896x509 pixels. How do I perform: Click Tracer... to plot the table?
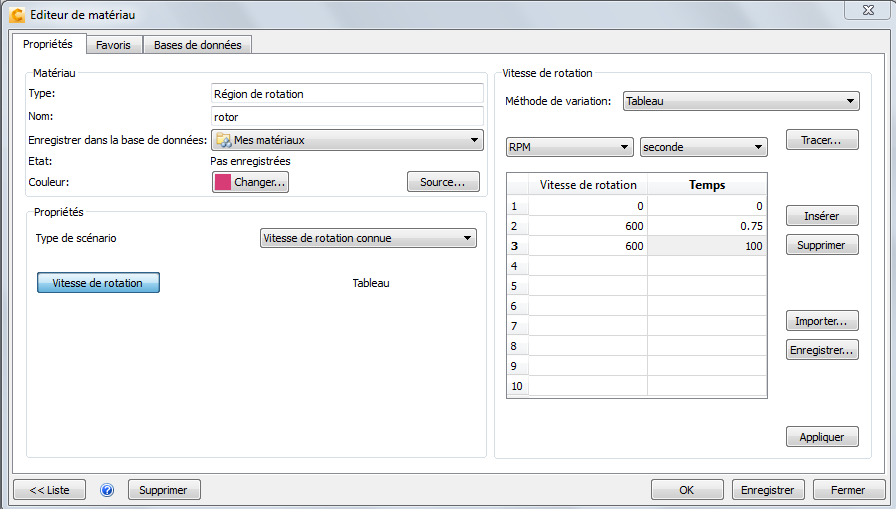coord(822,140)
